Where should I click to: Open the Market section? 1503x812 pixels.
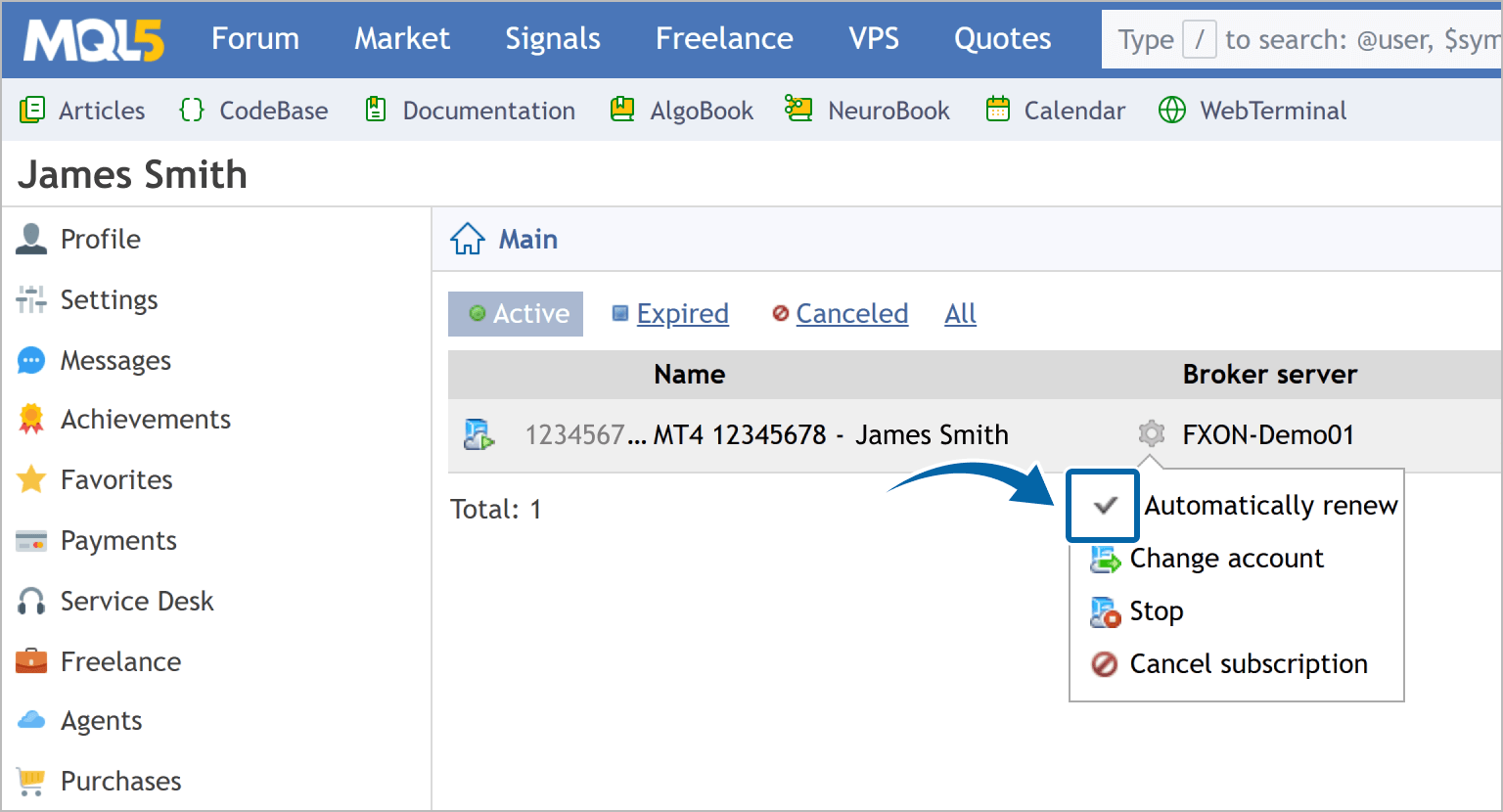click(x=402, y=38)
